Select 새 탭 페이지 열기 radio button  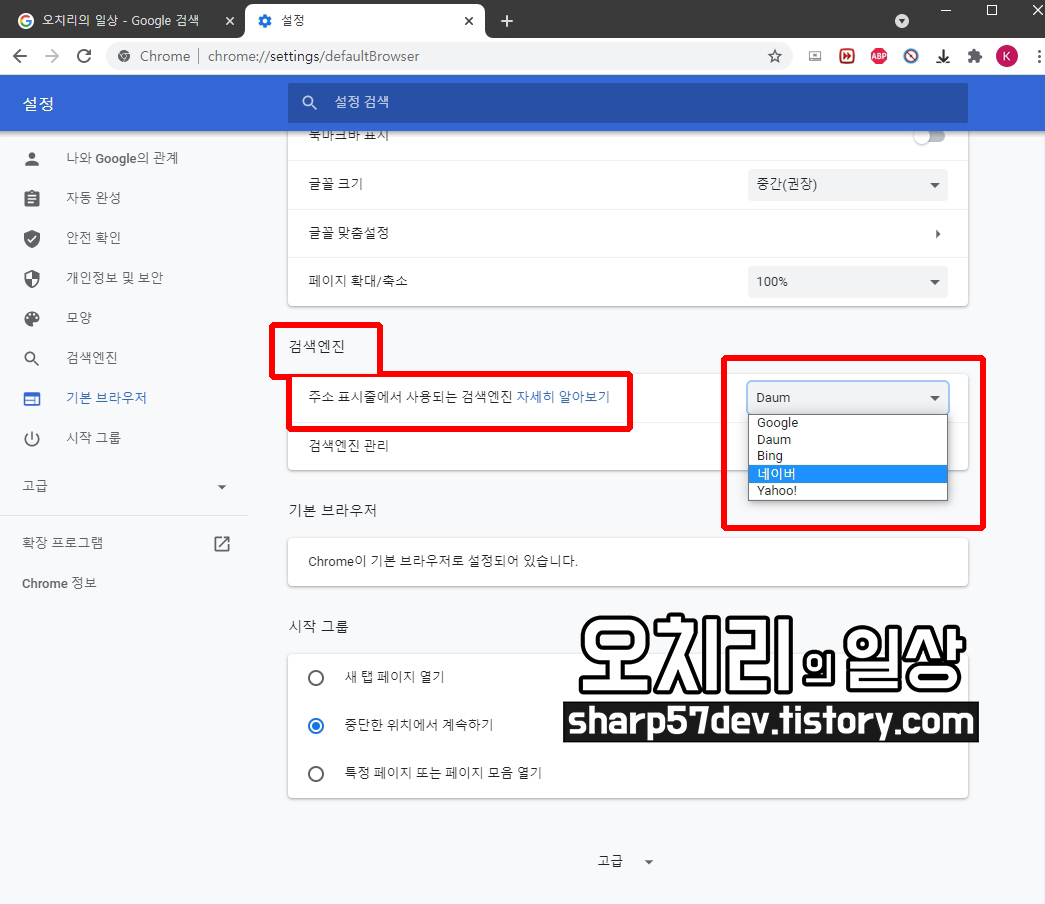point(316,678)
